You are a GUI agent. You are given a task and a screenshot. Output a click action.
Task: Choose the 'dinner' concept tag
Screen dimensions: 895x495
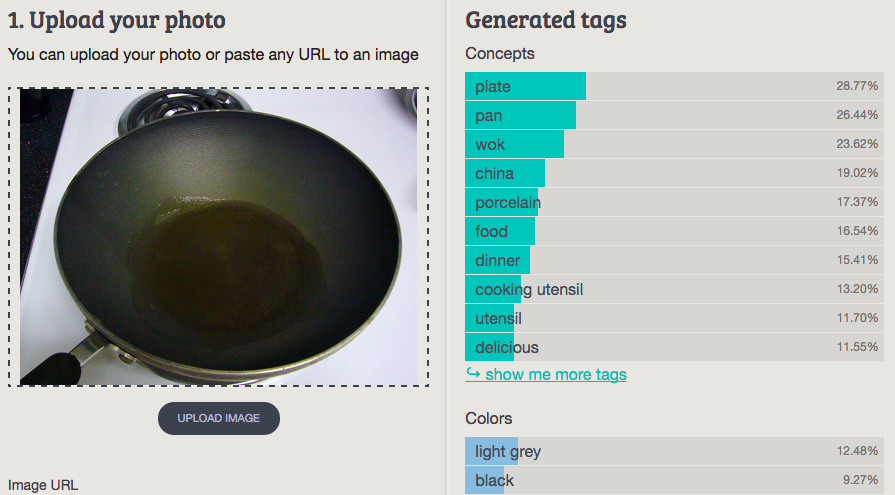click(x=674, y=260)
